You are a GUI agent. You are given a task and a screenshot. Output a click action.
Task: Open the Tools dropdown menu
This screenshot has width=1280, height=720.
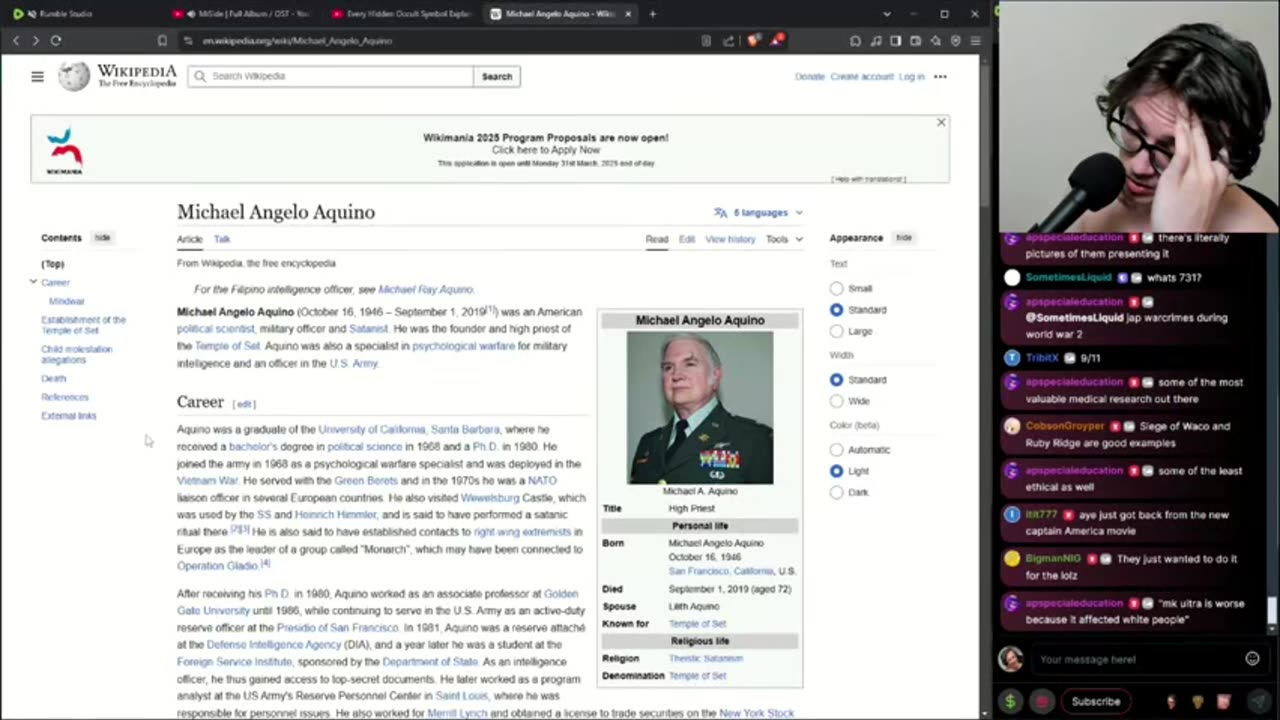[x=784, y=239]
